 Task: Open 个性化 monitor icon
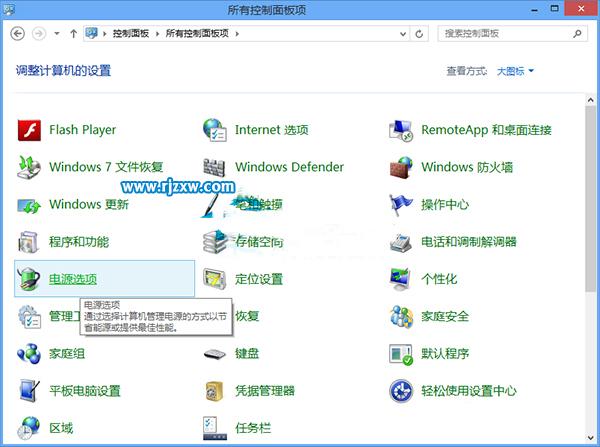click(x=401, y=279)
